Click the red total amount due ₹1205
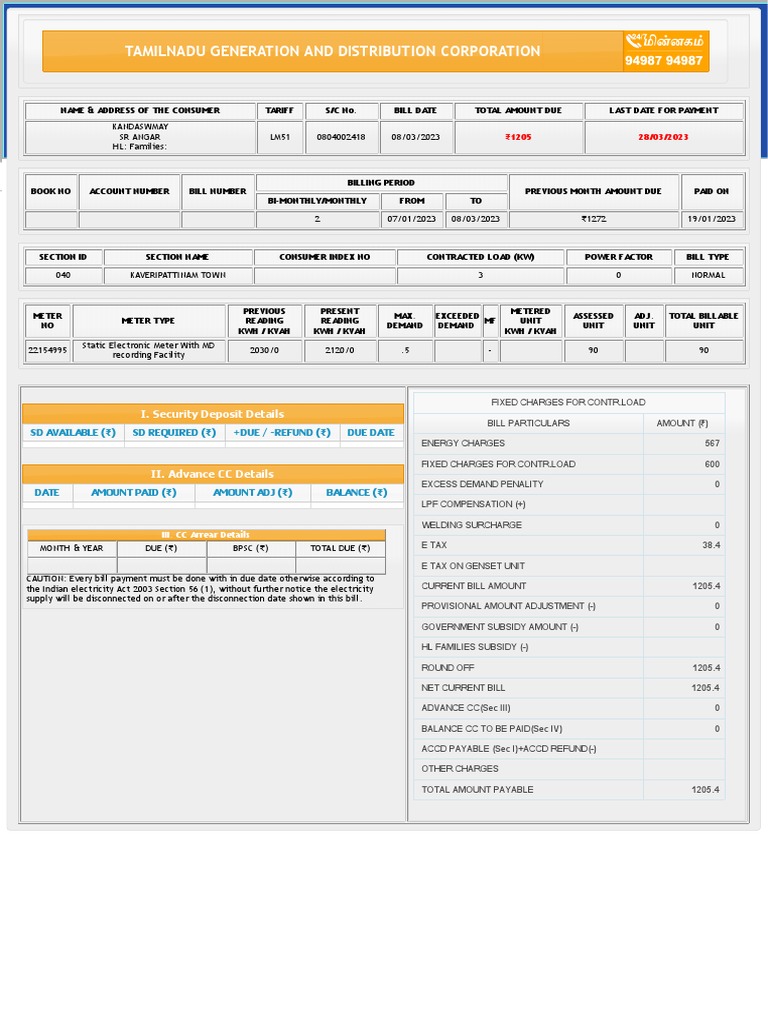 [518, 137]
